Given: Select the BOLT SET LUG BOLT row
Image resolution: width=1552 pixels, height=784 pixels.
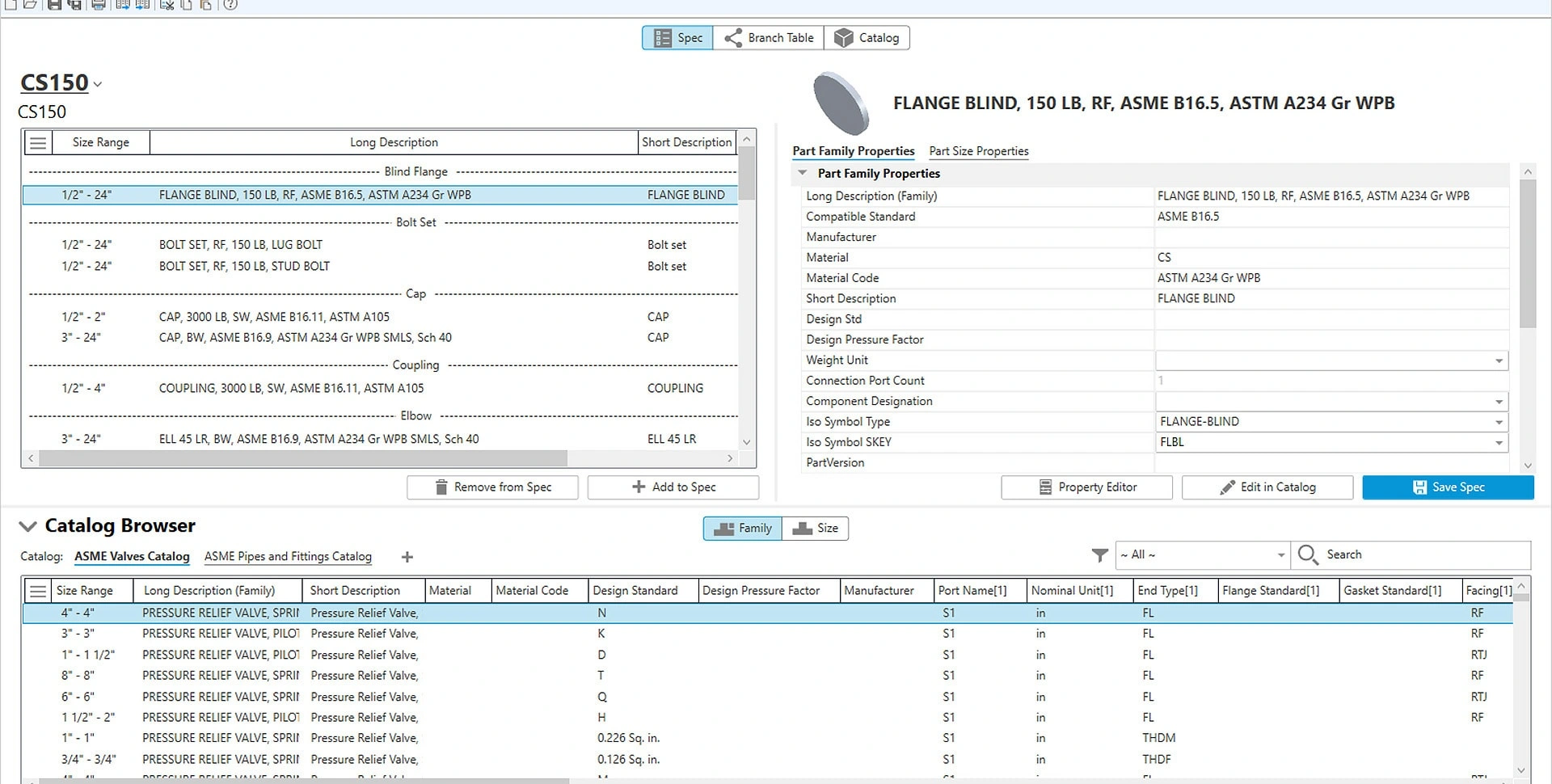Looking at the screenshot, I should click(380, 245).
